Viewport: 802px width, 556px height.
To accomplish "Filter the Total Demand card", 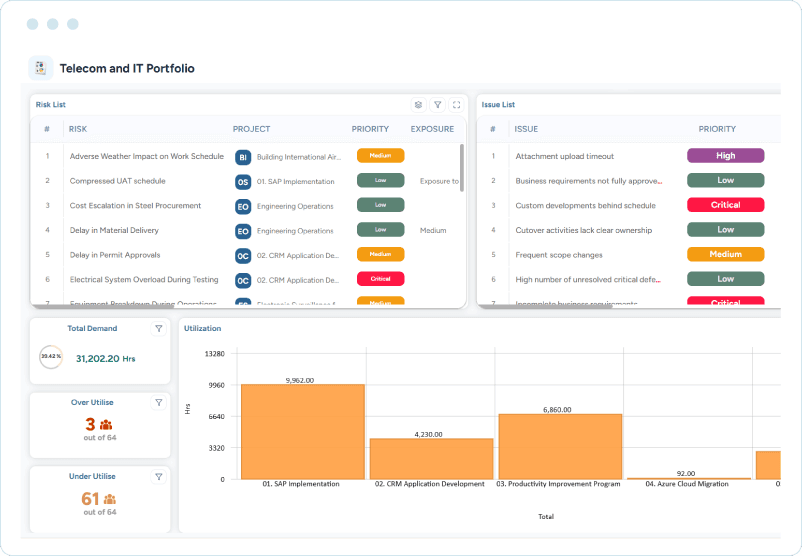I will [x=159, y=328].
